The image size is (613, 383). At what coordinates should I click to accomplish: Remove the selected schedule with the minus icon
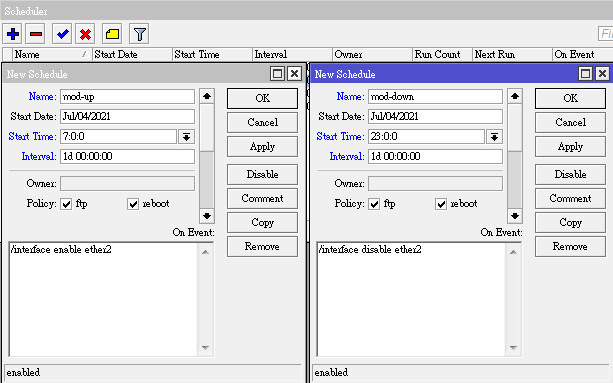click(x=36, y=34)
